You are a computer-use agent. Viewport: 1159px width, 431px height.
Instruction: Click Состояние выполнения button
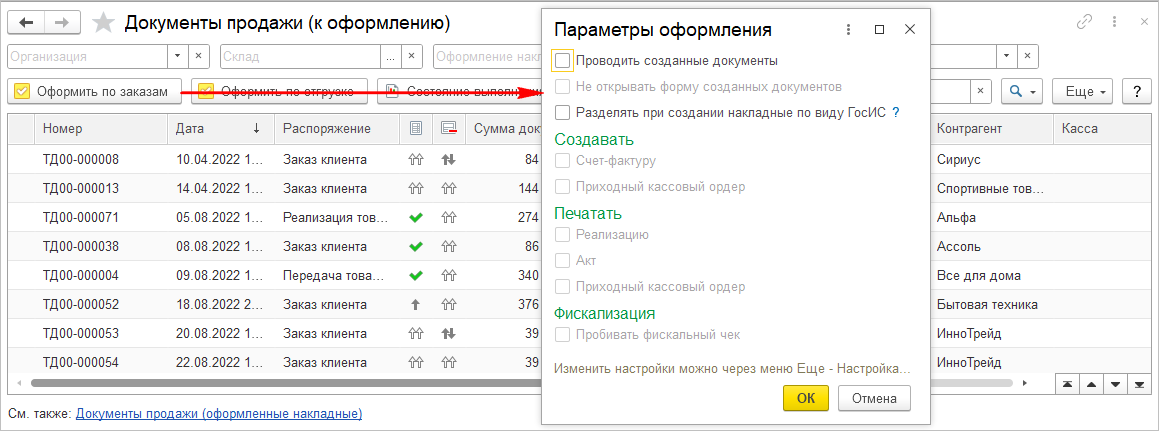[460, 92]
